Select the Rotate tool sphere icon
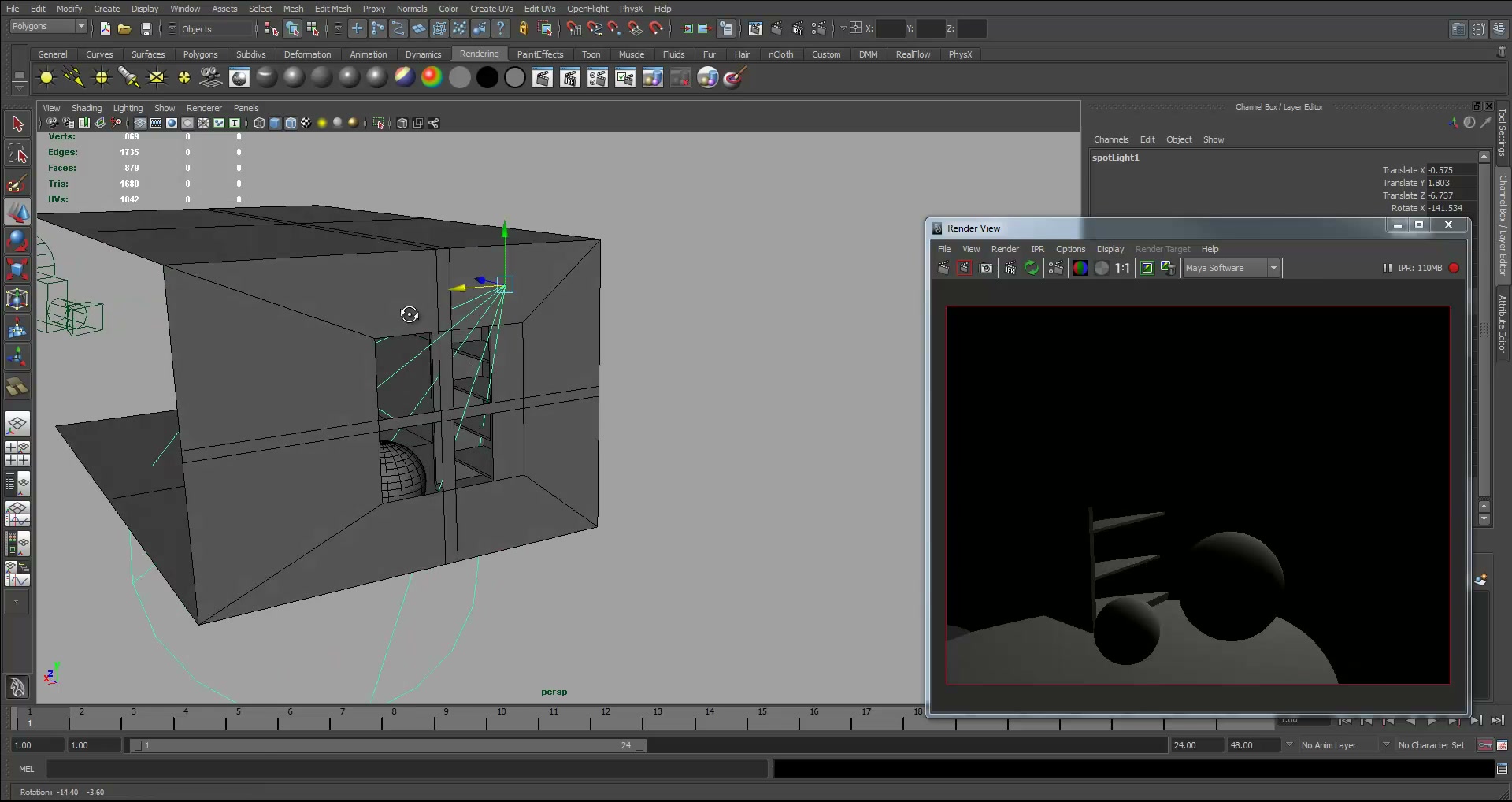Screen dimensions: 1512x802 point(17,240)
